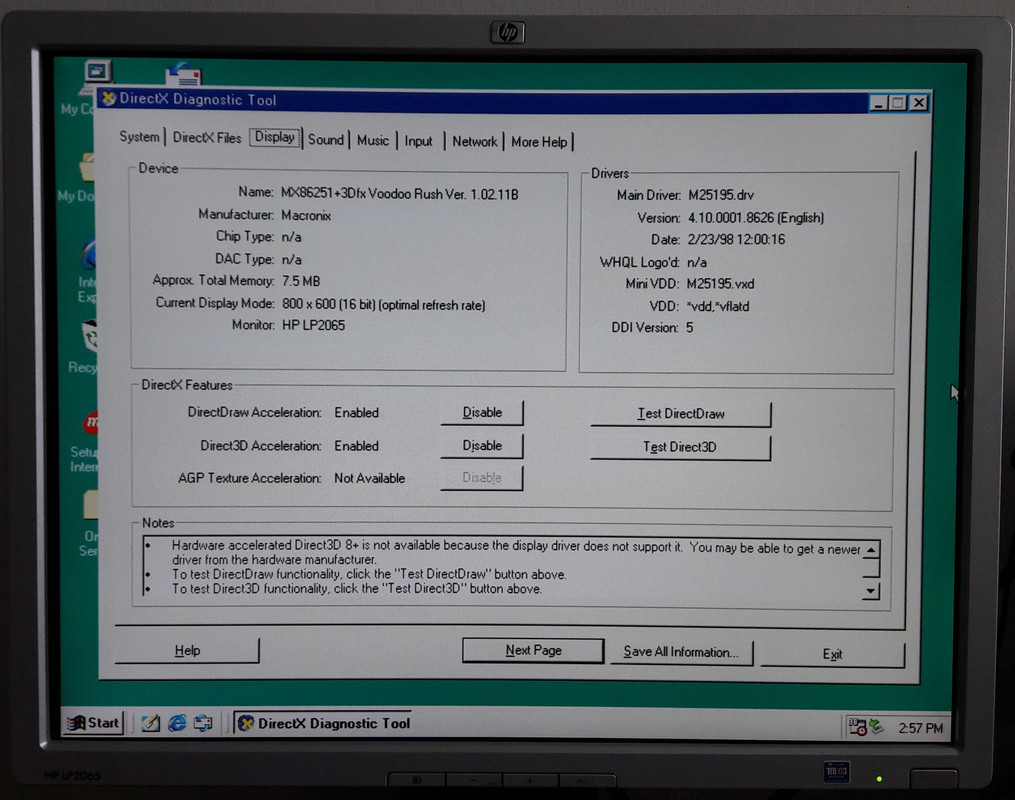
Task: Select the My Documents desktop icon
Action: click(x=78, y=178)
